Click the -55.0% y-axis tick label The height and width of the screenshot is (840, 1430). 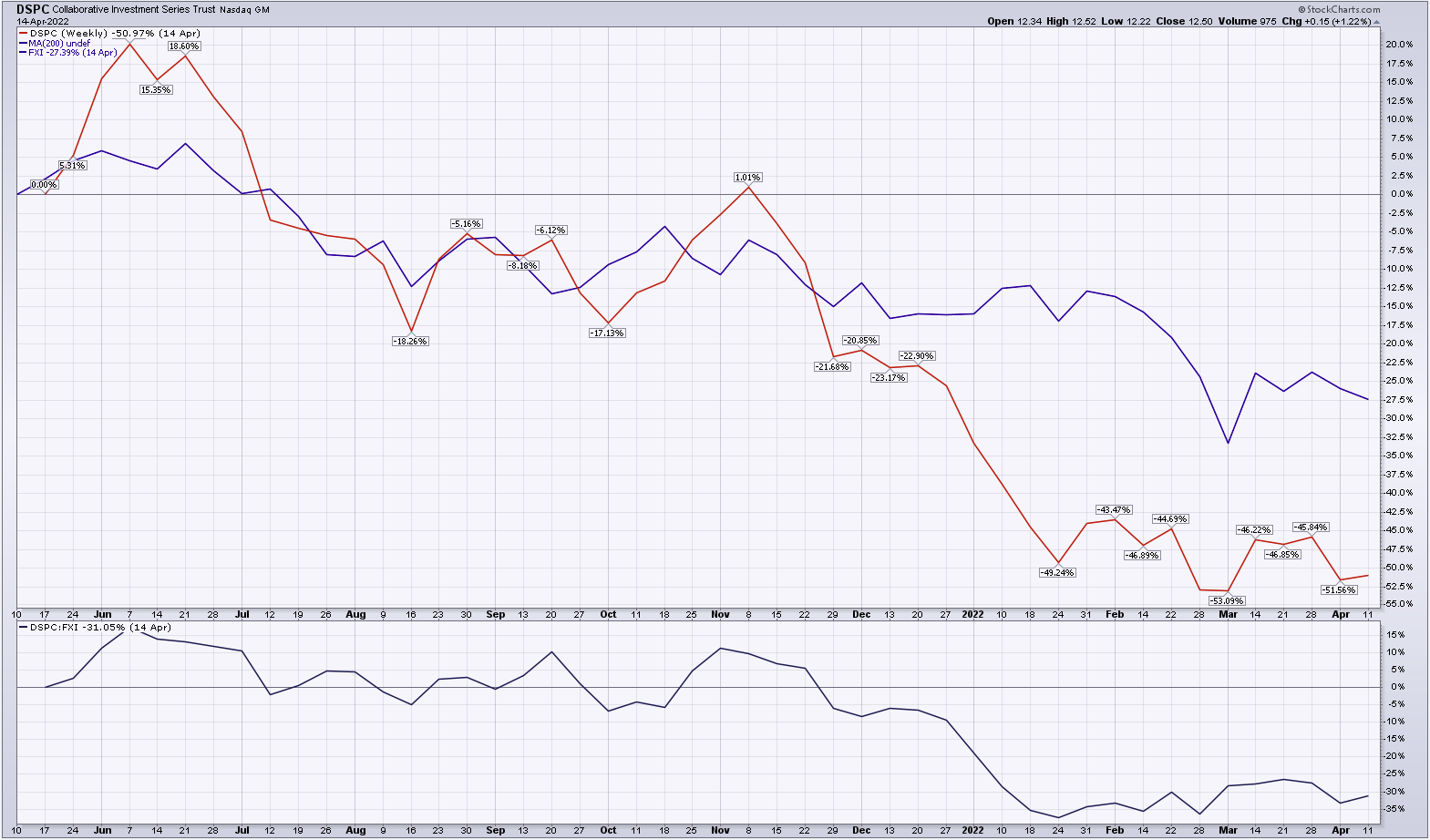(x=1398, y=604)
